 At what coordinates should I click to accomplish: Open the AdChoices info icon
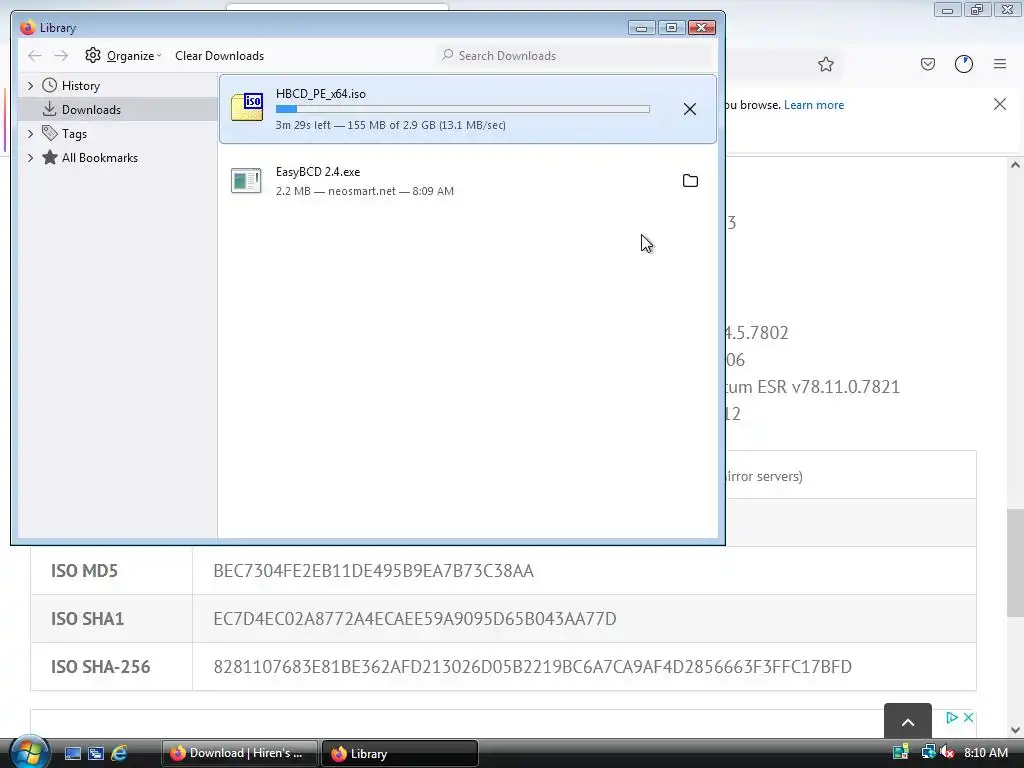[952, 718]
